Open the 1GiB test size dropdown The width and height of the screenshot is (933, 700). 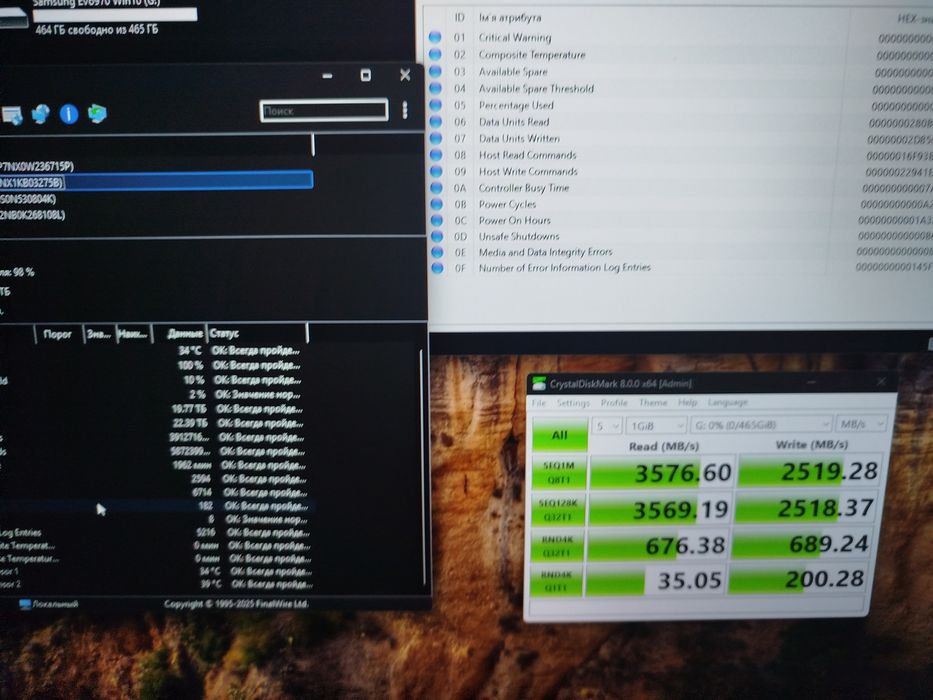point(656,426)
